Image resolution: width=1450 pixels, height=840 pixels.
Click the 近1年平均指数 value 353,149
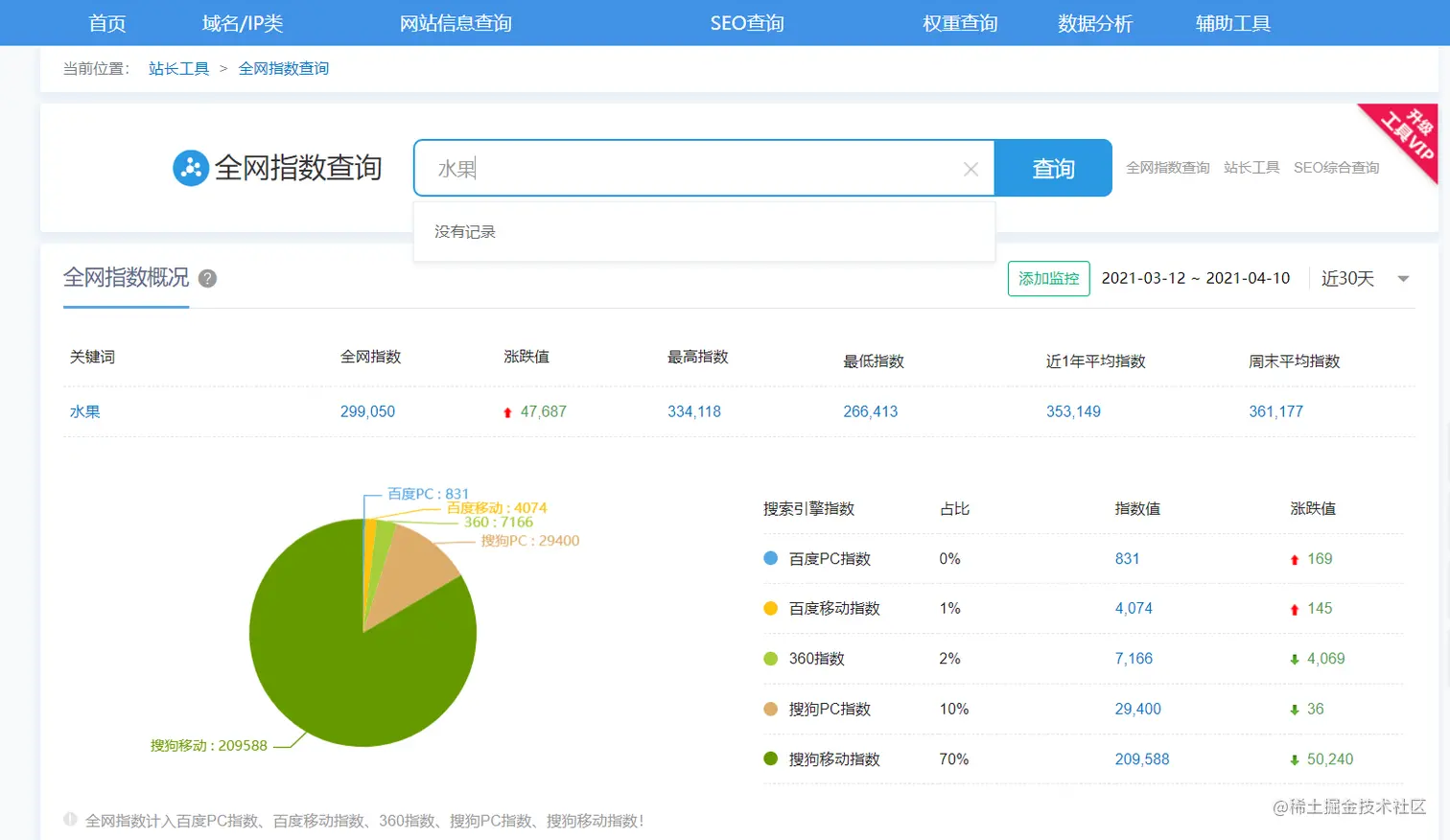pos(1073,411)
